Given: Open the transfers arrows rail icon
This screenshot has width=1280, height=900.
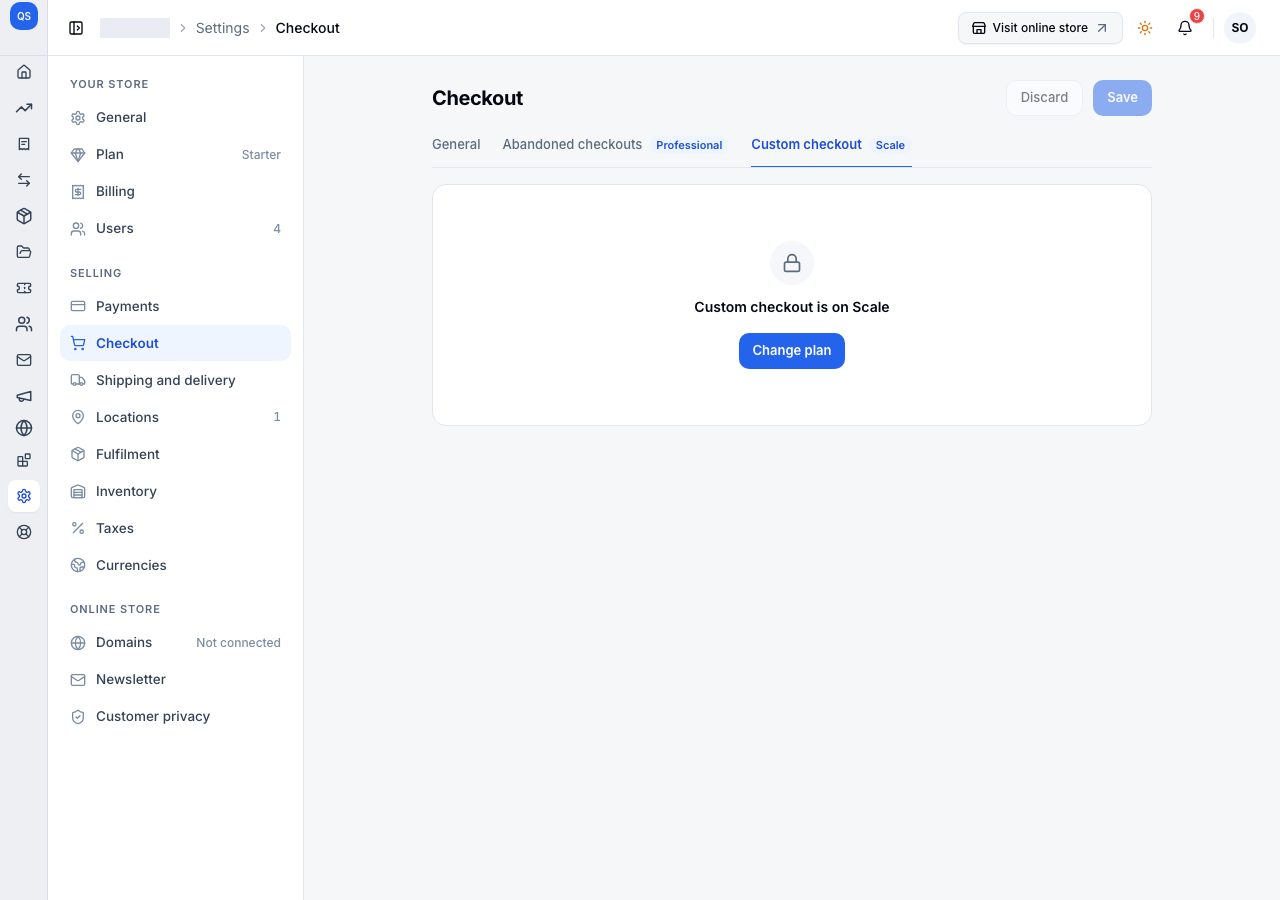Looking at the screenshot, I should point(24,180).
